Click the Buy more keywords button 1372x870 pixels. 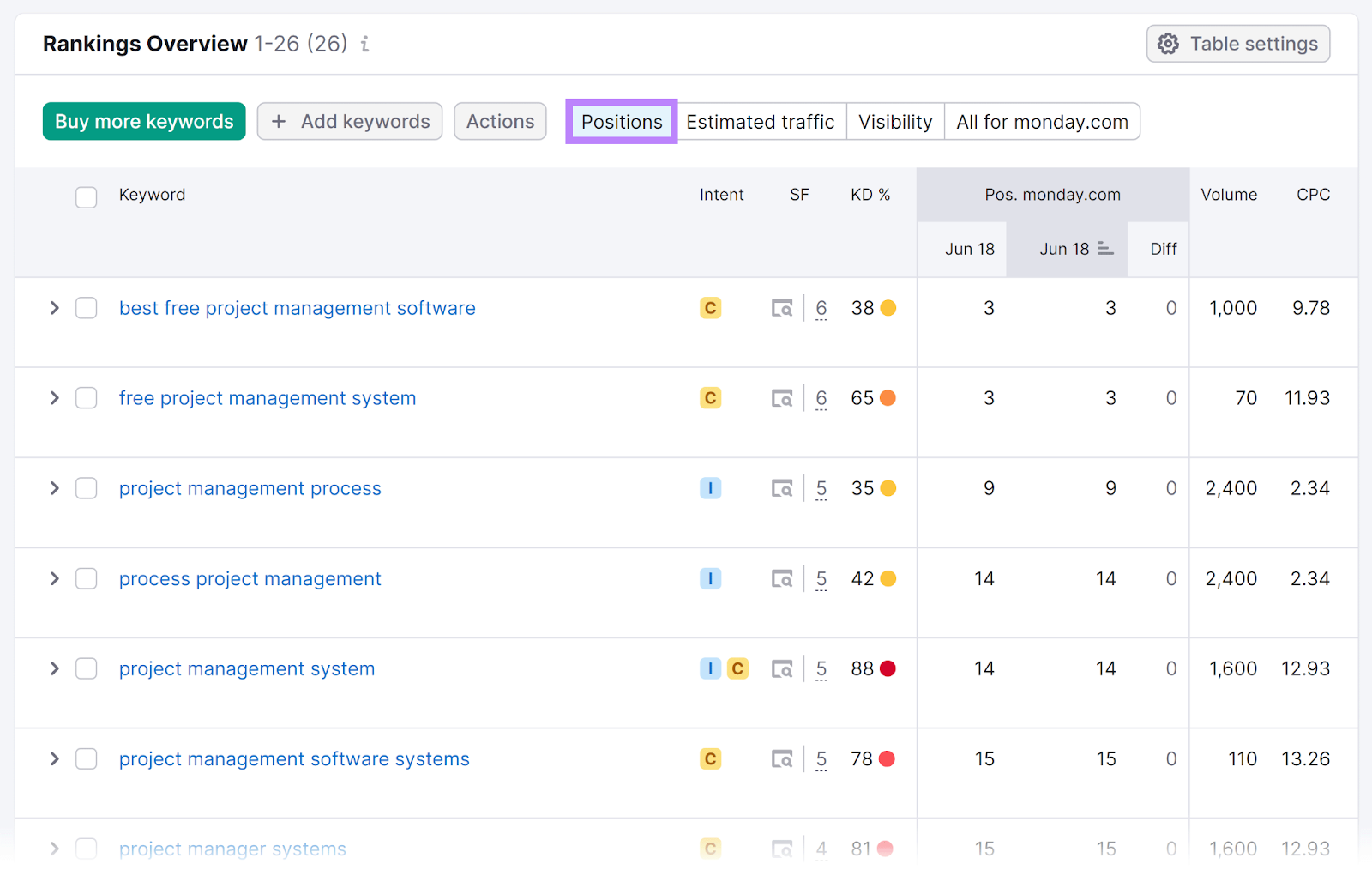point(143,121)
